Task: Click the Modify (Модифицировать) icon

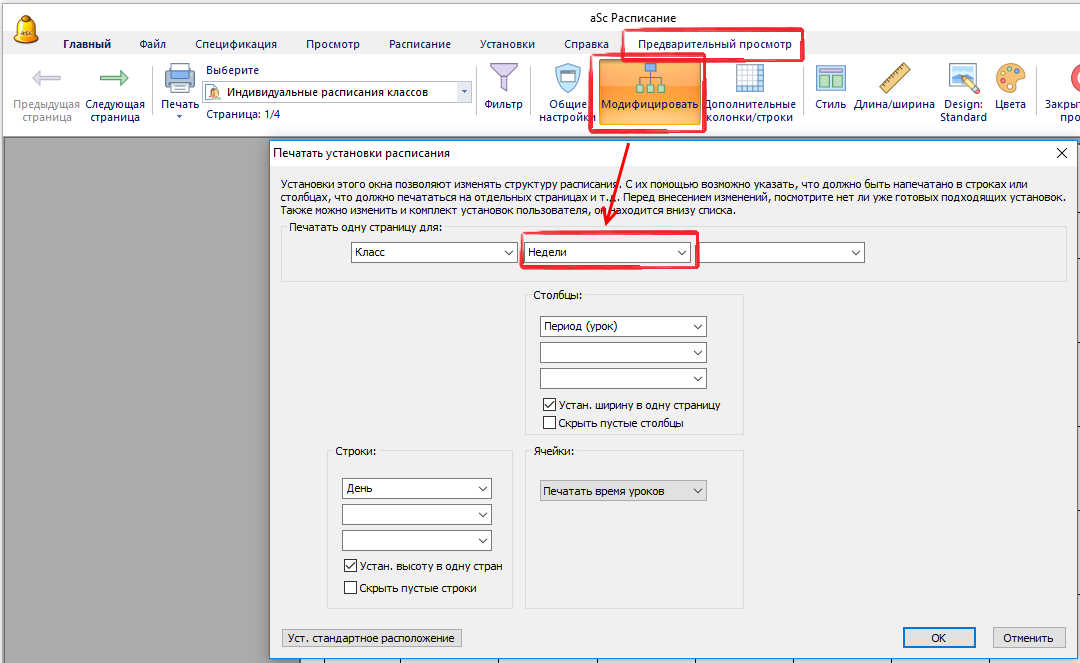Action: click(x=649, y=80)
